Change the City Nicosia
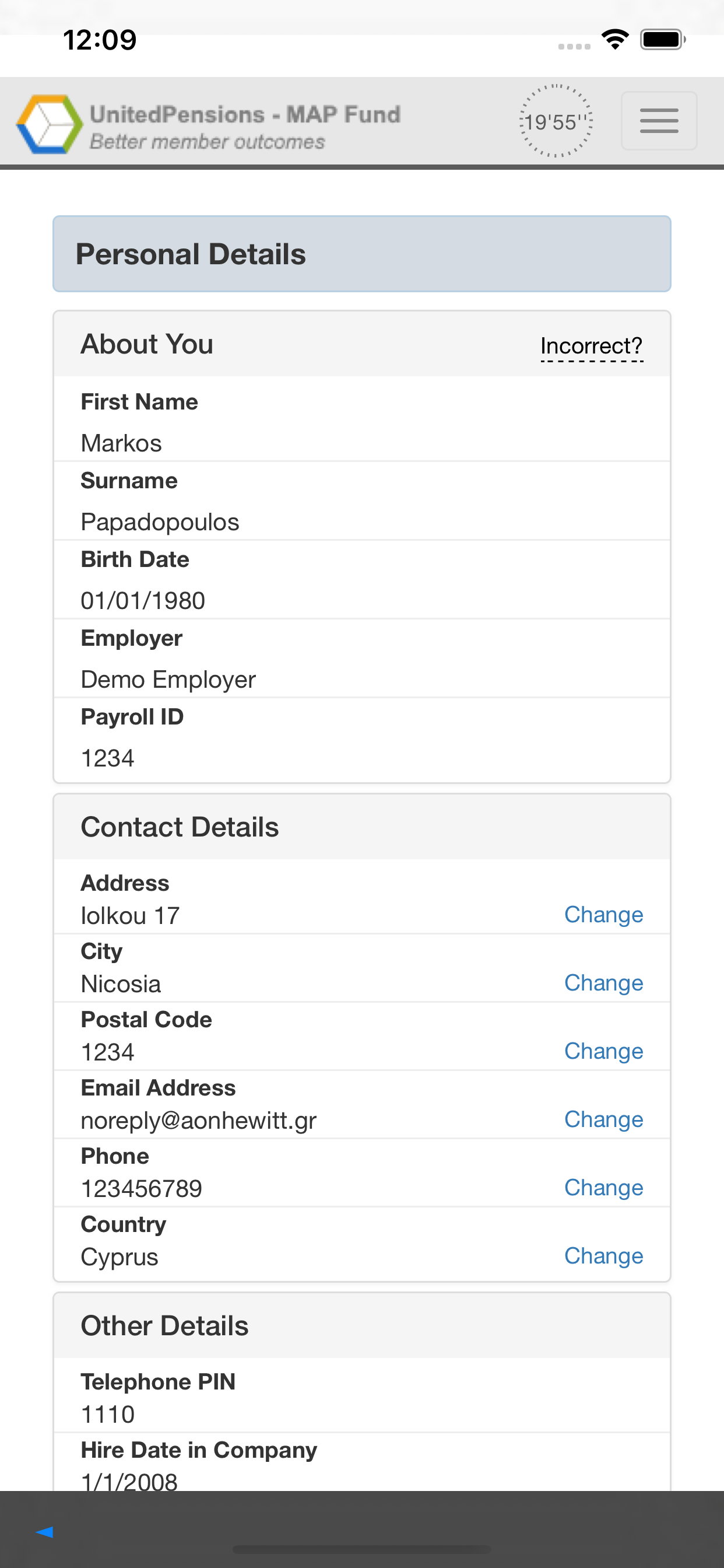Viewport: 724px width, 1568px height. pyautogui.click(x=603, y=982)
